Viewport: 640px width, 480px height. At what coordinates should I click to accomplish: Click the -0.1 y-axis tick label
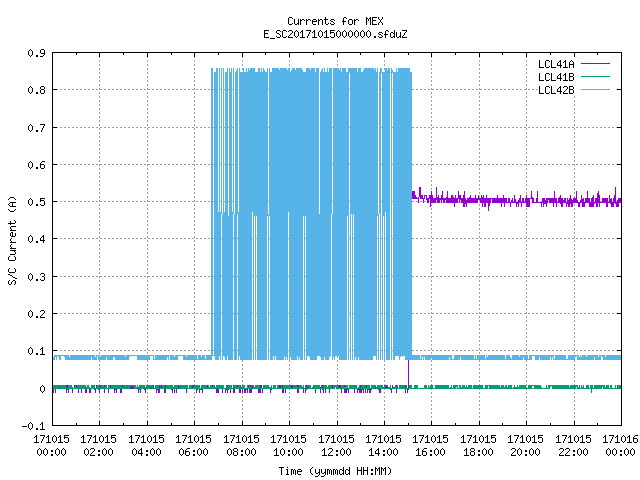33,426
